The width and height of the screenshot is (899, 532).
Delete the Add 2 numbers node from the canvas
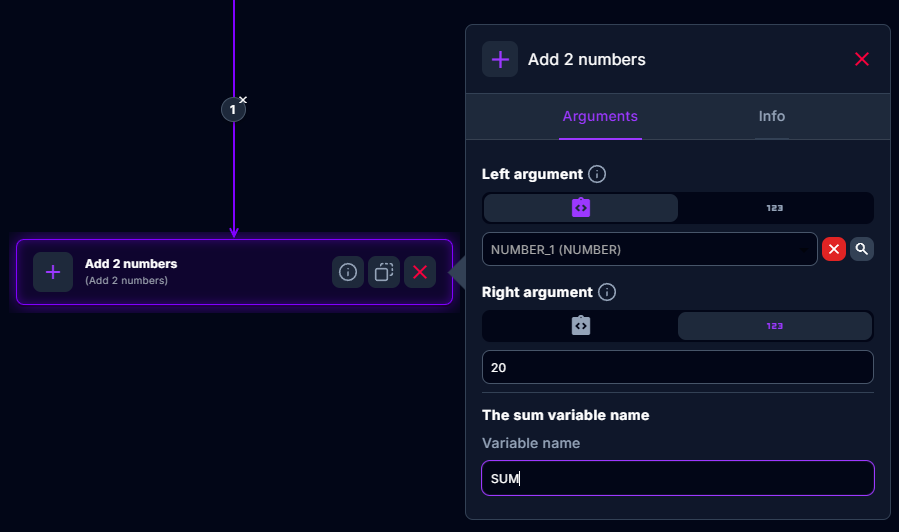click(420, 272)
